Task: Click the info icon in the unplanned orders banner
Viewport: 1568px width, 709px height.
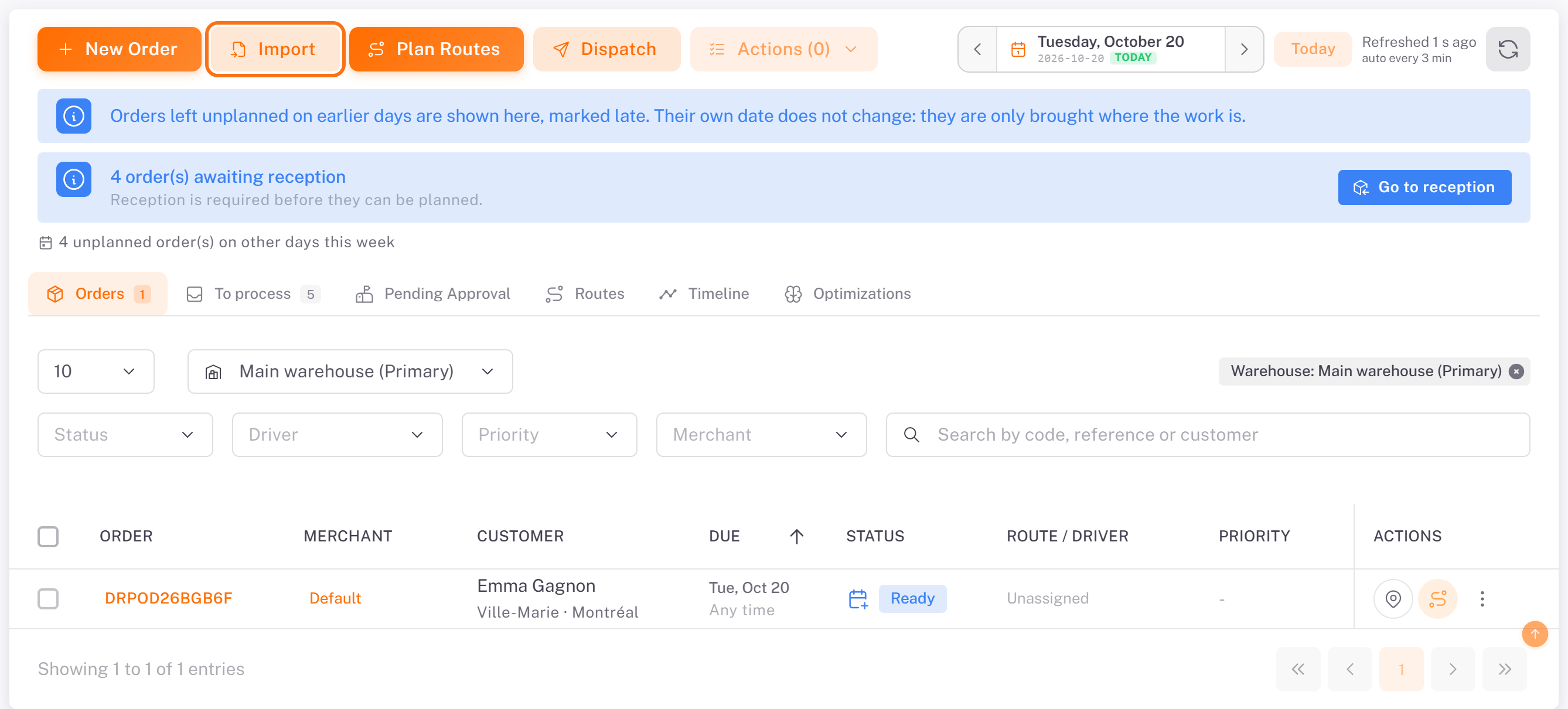Action: (x=74, y=115)
